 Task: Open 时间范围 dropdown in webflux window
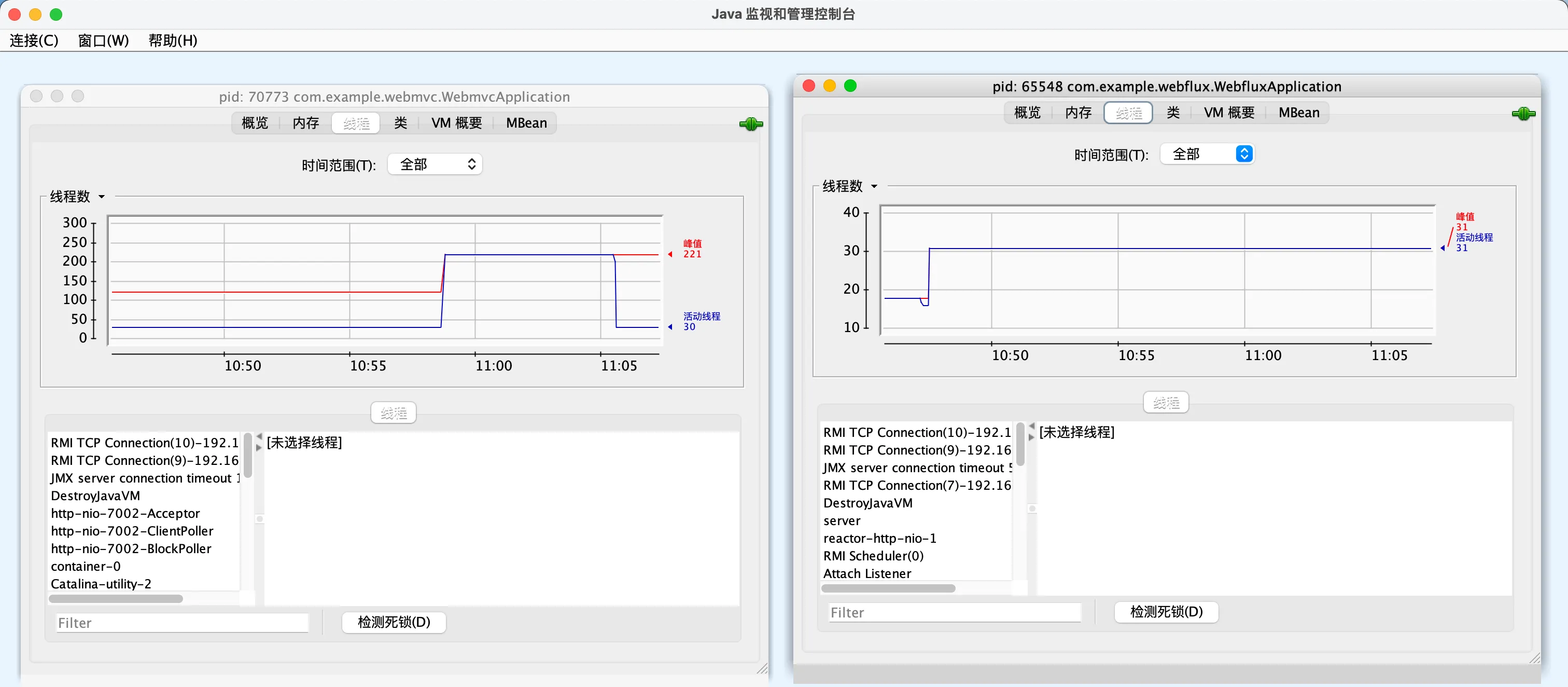point(1207,154)
